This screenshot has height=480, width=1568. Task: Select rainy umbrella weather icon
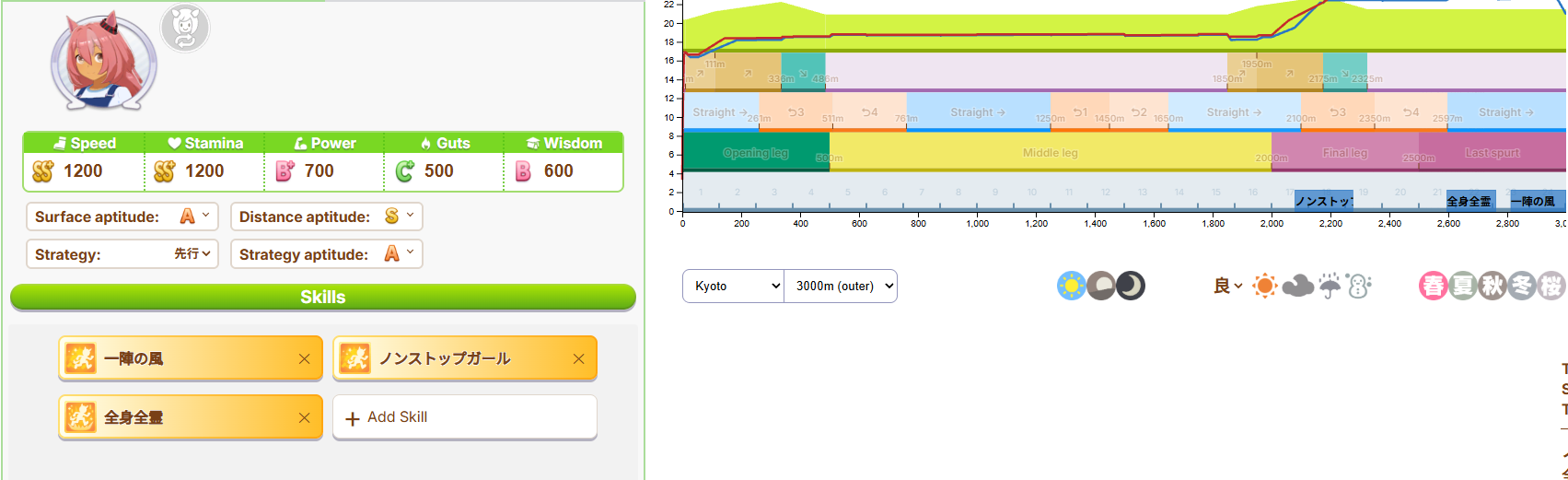coord(1330,286)
